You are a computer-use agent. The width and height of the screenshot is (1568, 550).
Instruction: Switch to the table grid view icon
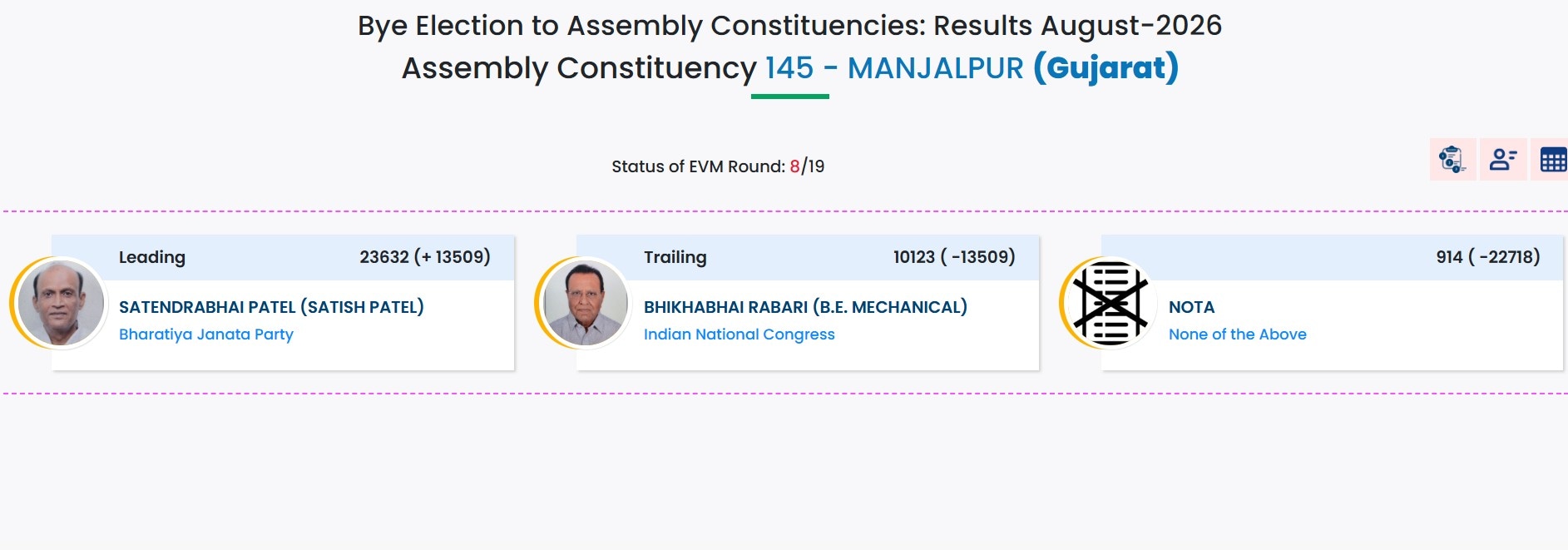coord(1552,159)
